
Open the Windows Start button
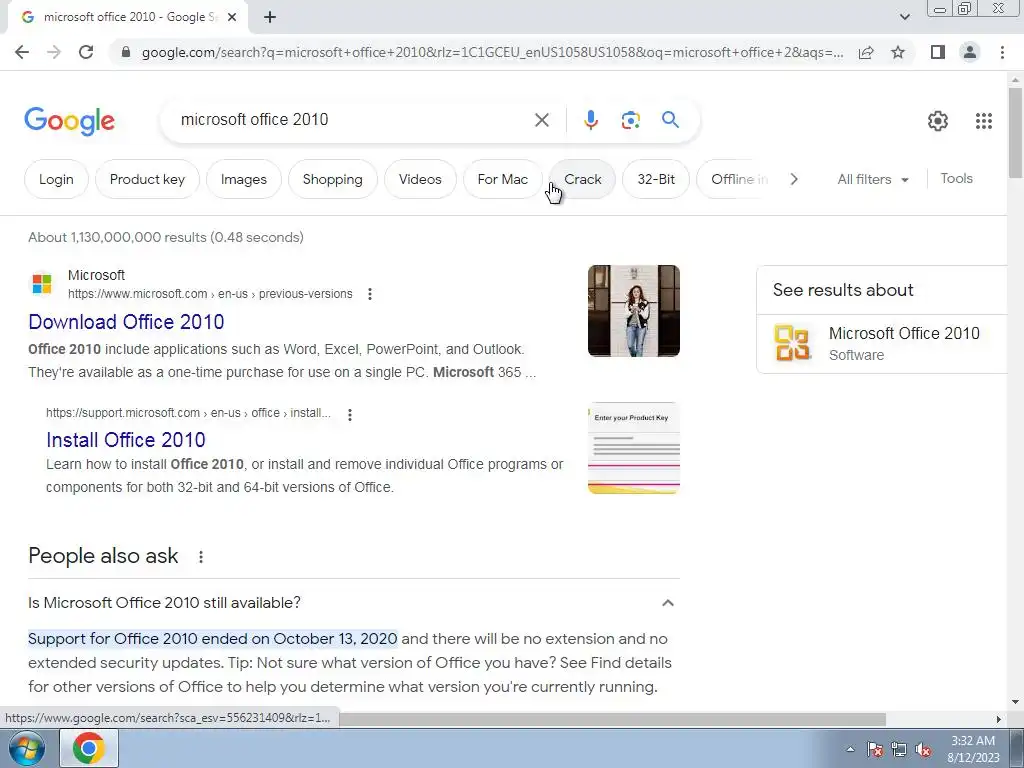[x=26, y=748]
